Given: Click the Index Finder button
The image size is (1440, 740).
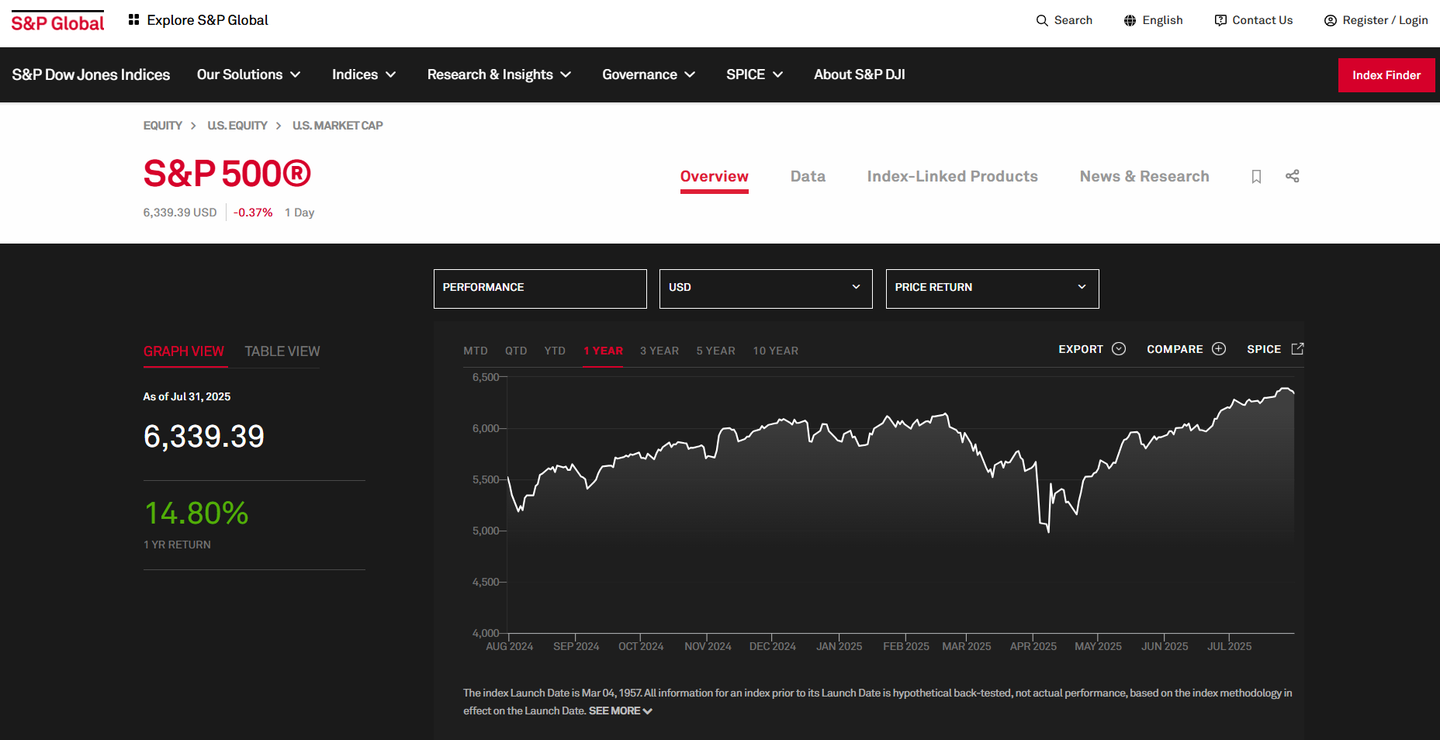Looking at the screenshot, I should (1386, 75).
